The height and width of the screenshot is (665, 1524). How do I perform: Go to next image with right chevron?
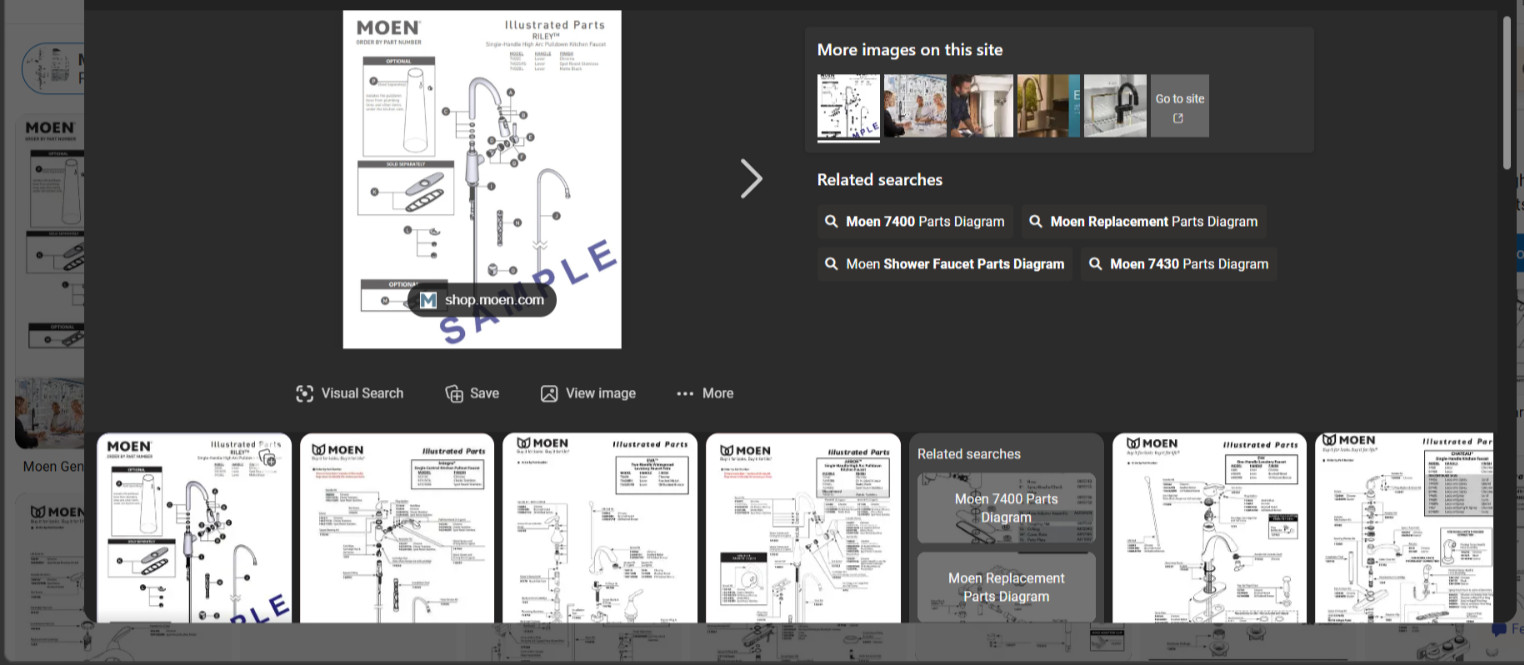[751, 179]
